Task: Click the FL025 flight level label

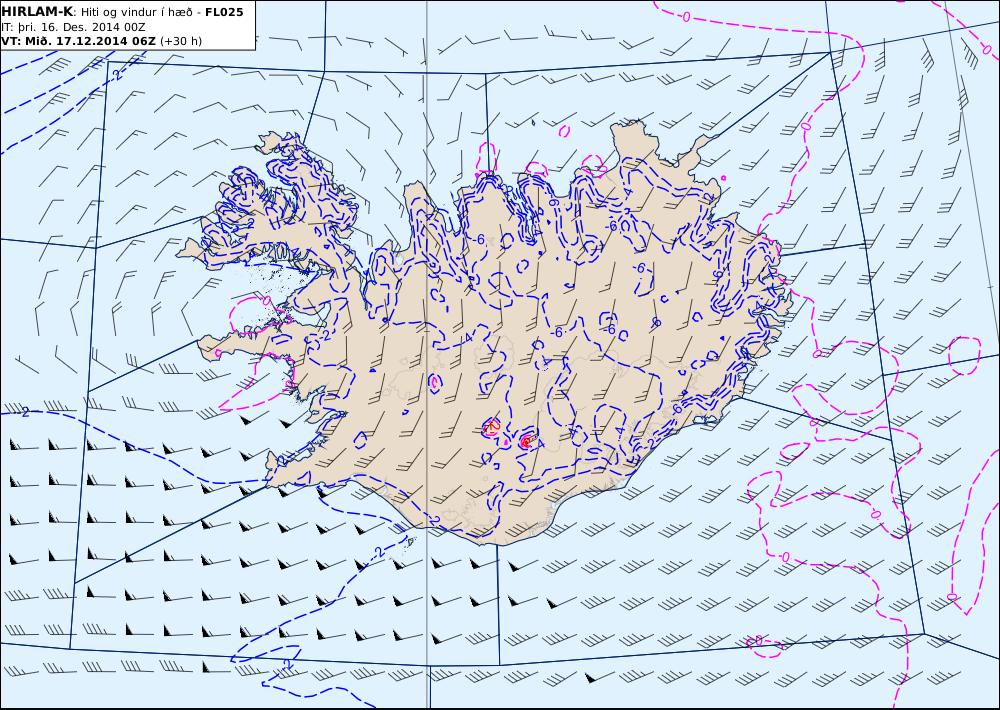Action: click(224, 12)
